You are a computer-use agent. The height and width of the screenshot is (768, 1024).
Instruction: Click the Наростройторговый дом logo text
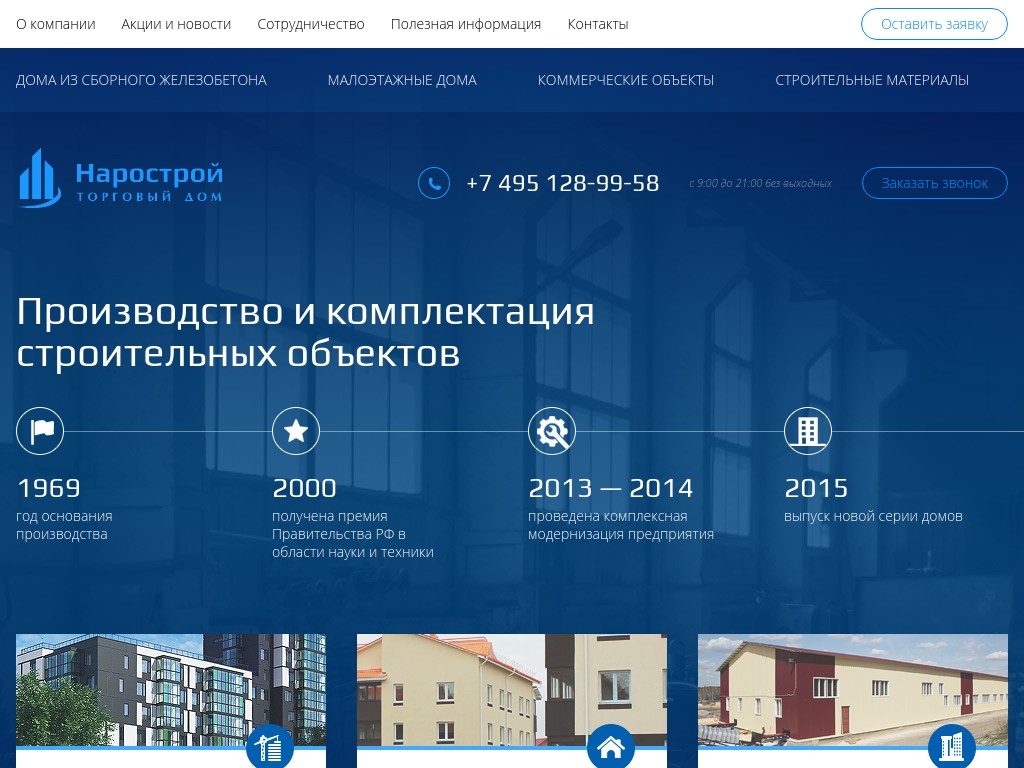click(x=150, y=182)
